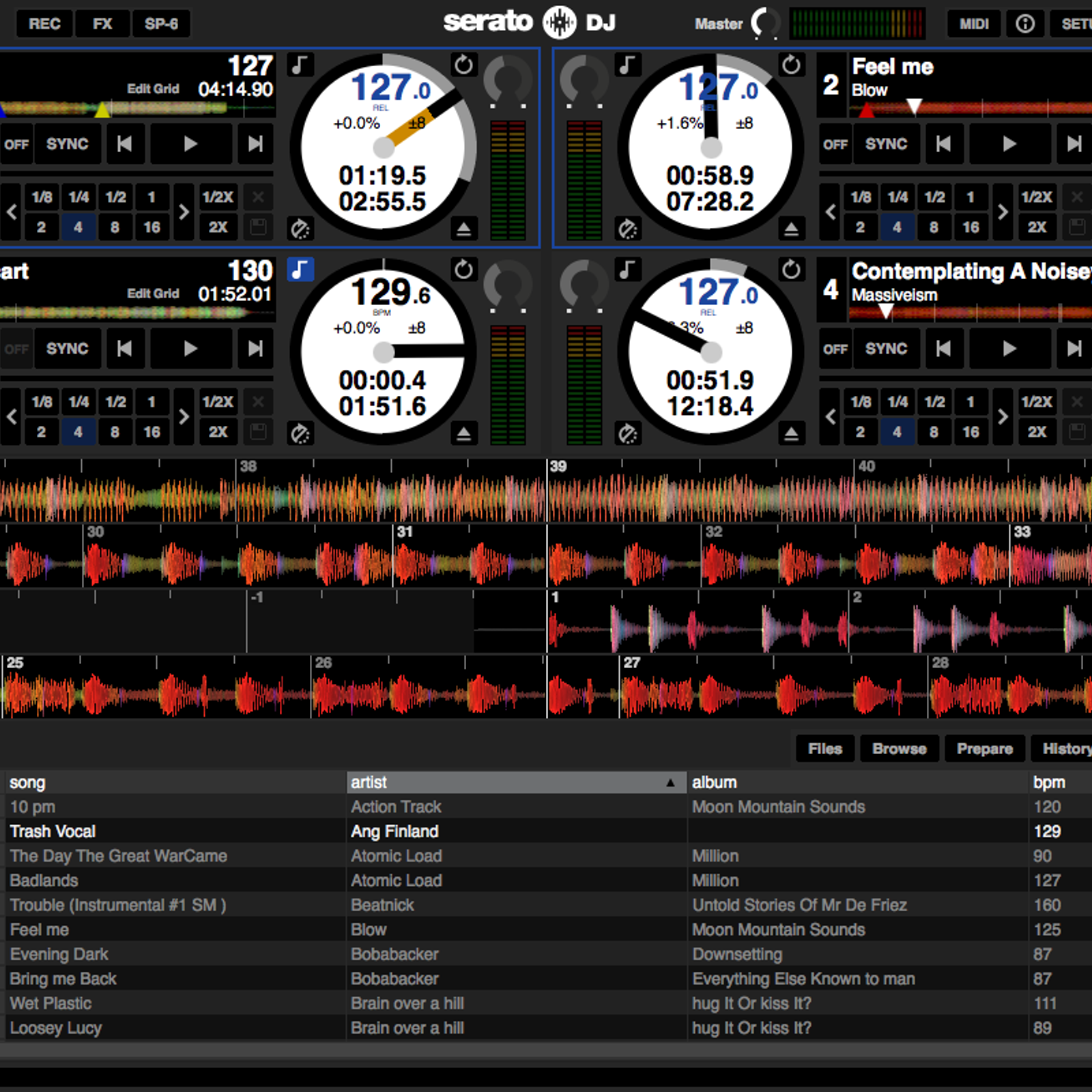The height and width of the screenshot is (1092, 1092).
Task: Shift loop sizes right on deck 4
Action: coord(1002,416)
